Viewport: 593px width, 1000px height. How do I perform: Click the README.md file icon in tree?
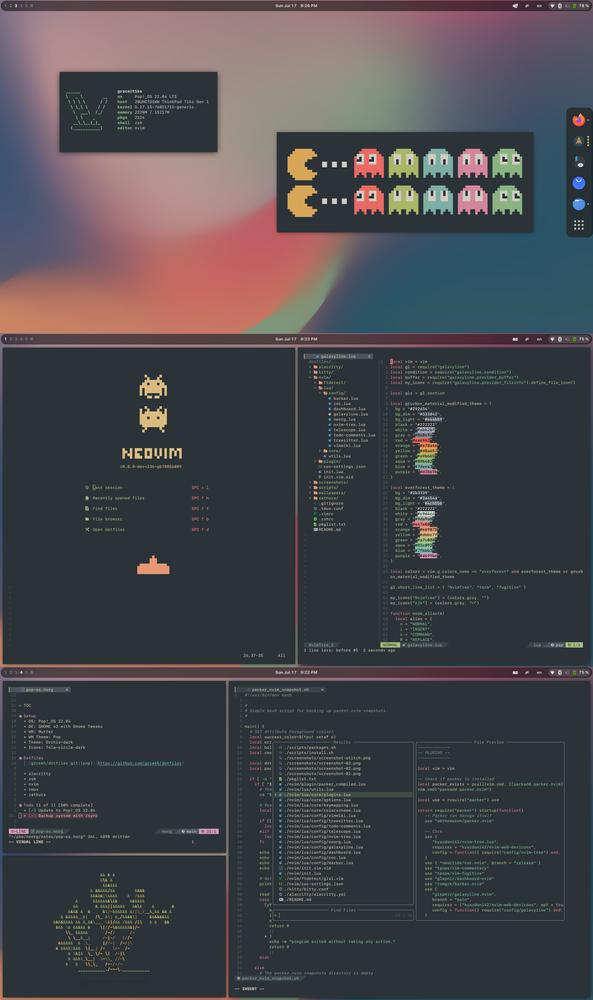(x=315, y=529)
